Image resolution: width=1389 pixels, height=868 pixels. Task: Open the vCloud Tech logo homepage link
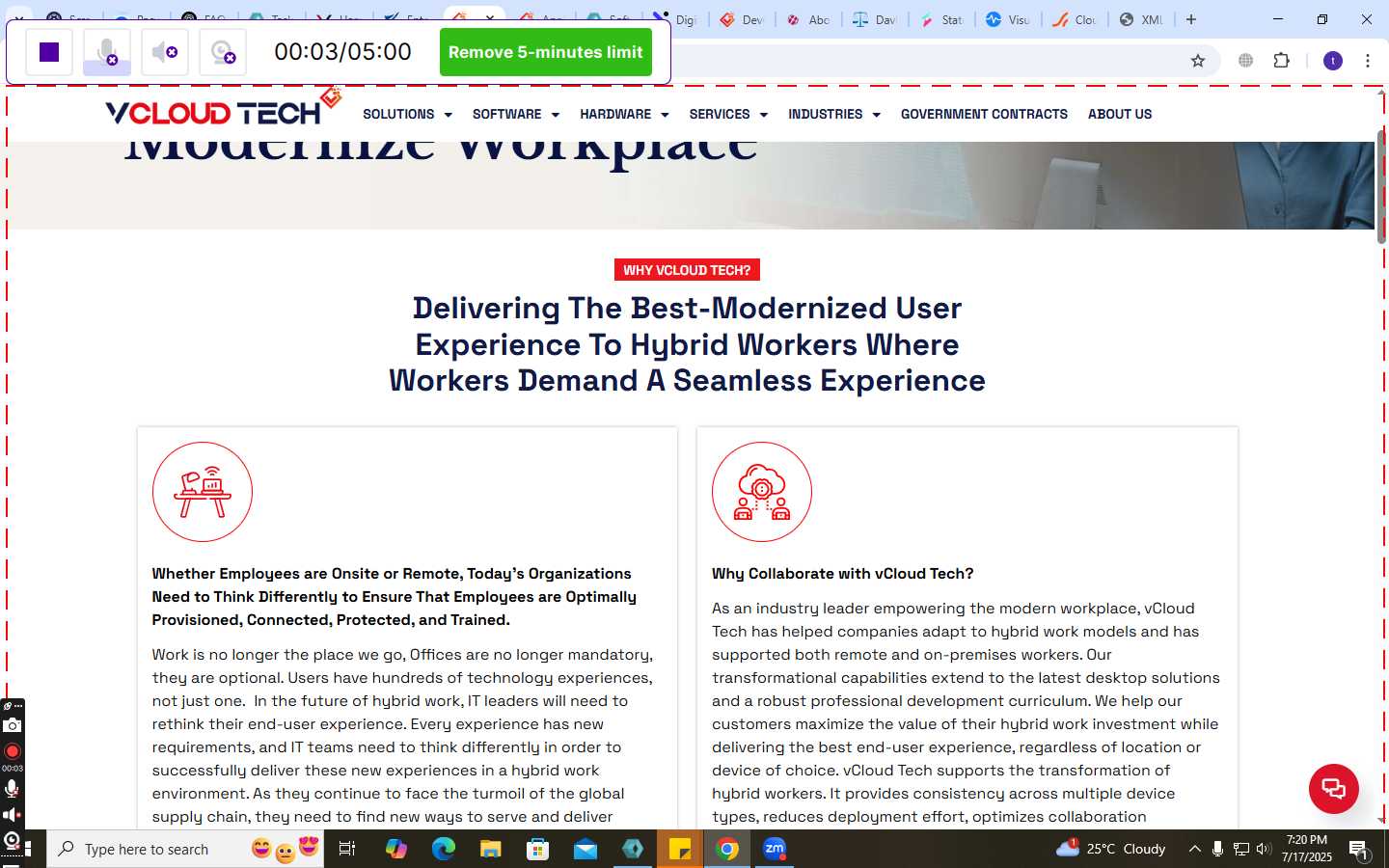click(223, 109)
